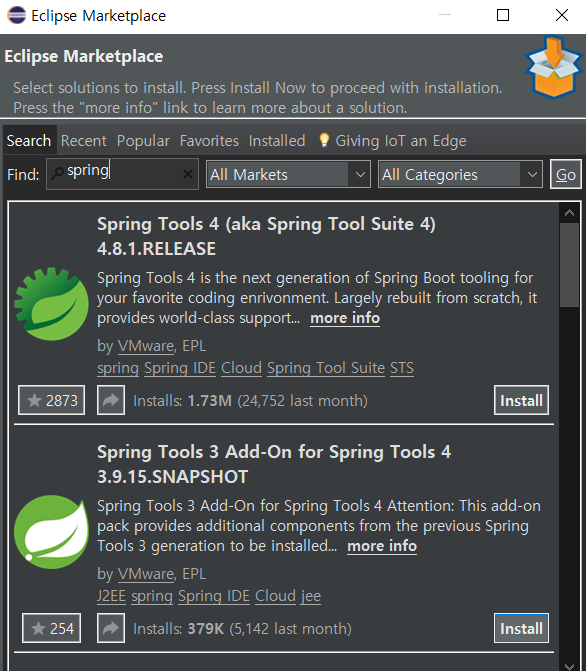Click the Spring Tools 4 (aka Spring Tool Suite 4) title
This screenshot has height=671, width=586.
[x=266, y=224]
